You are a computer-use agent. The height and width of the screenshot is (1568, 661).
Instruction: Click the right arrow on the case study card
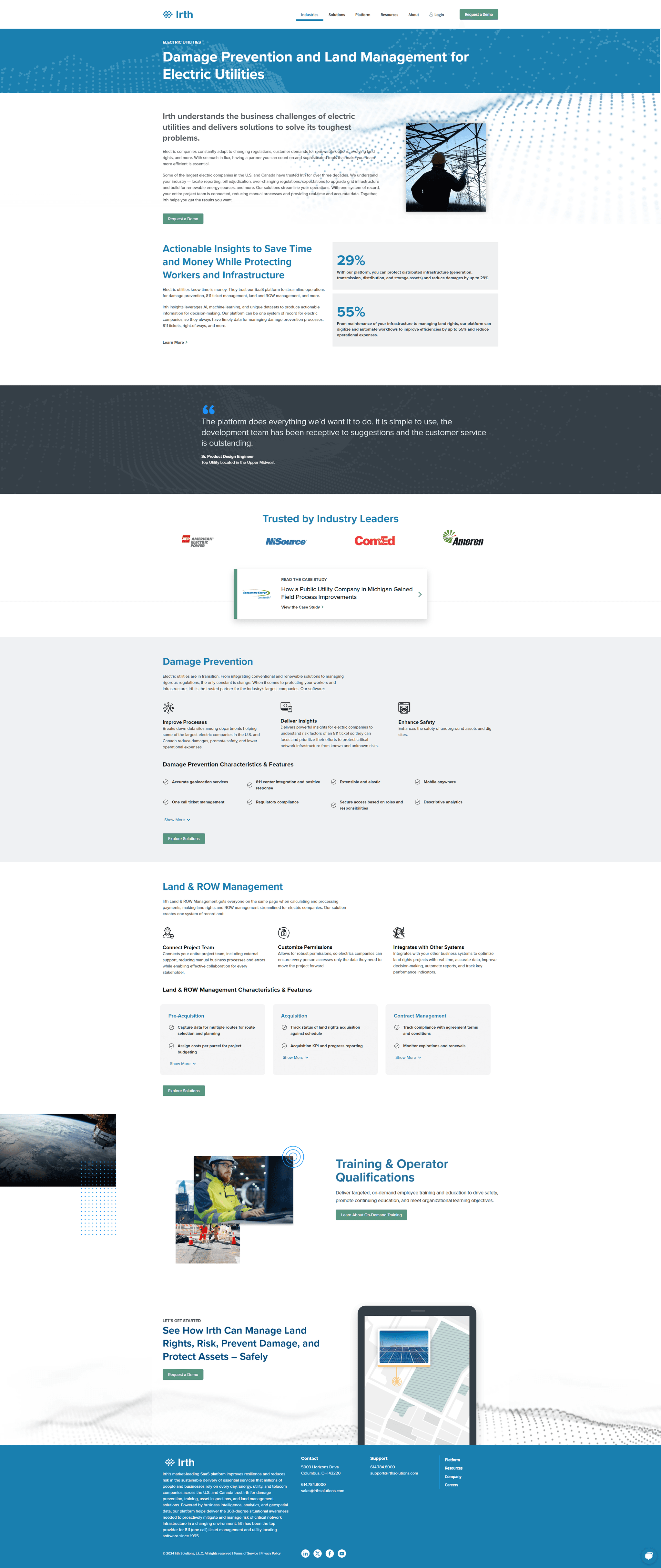tap(420, 594)
